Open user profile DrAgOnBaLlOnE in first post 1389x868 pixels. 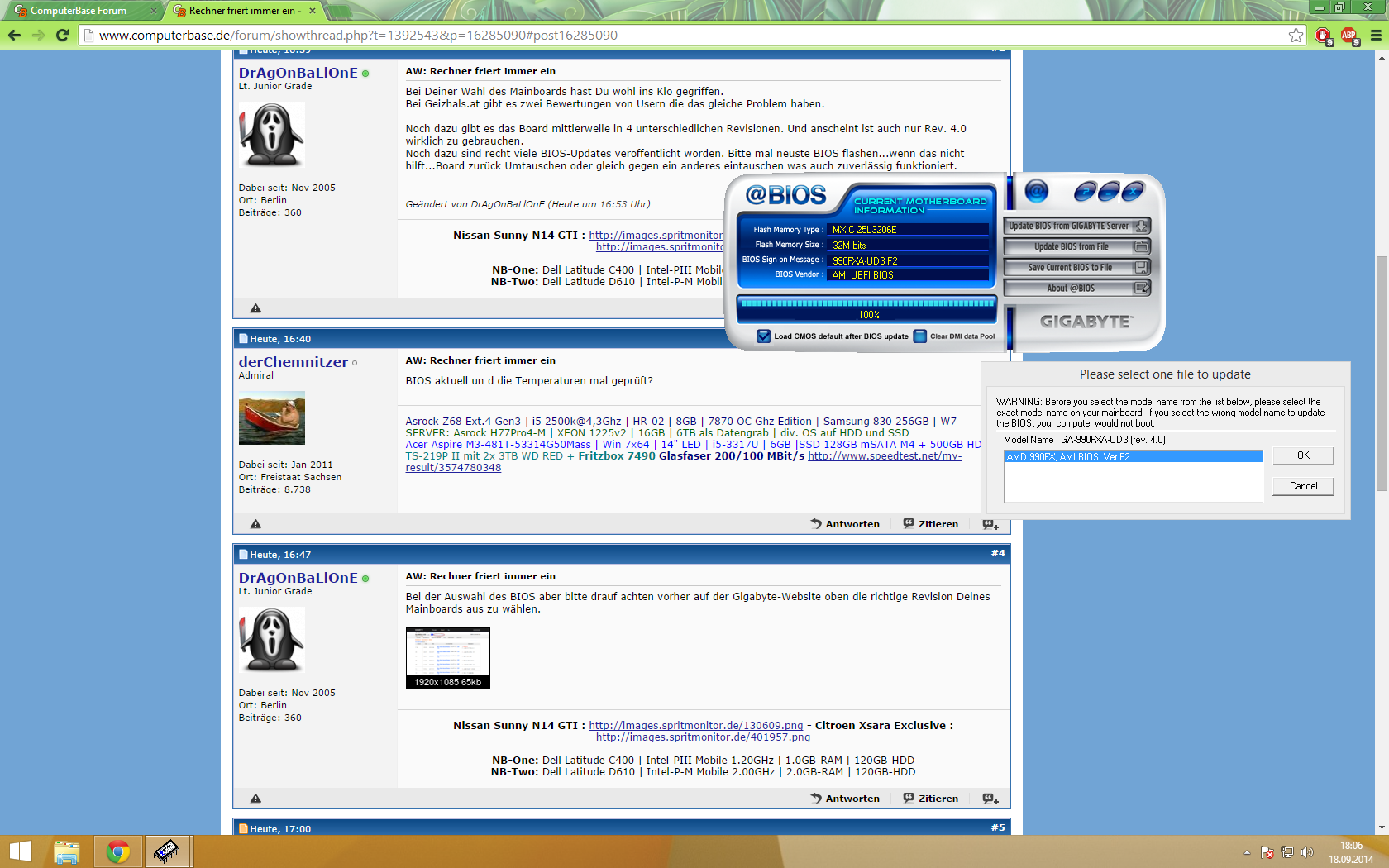[x=298, y=73]
